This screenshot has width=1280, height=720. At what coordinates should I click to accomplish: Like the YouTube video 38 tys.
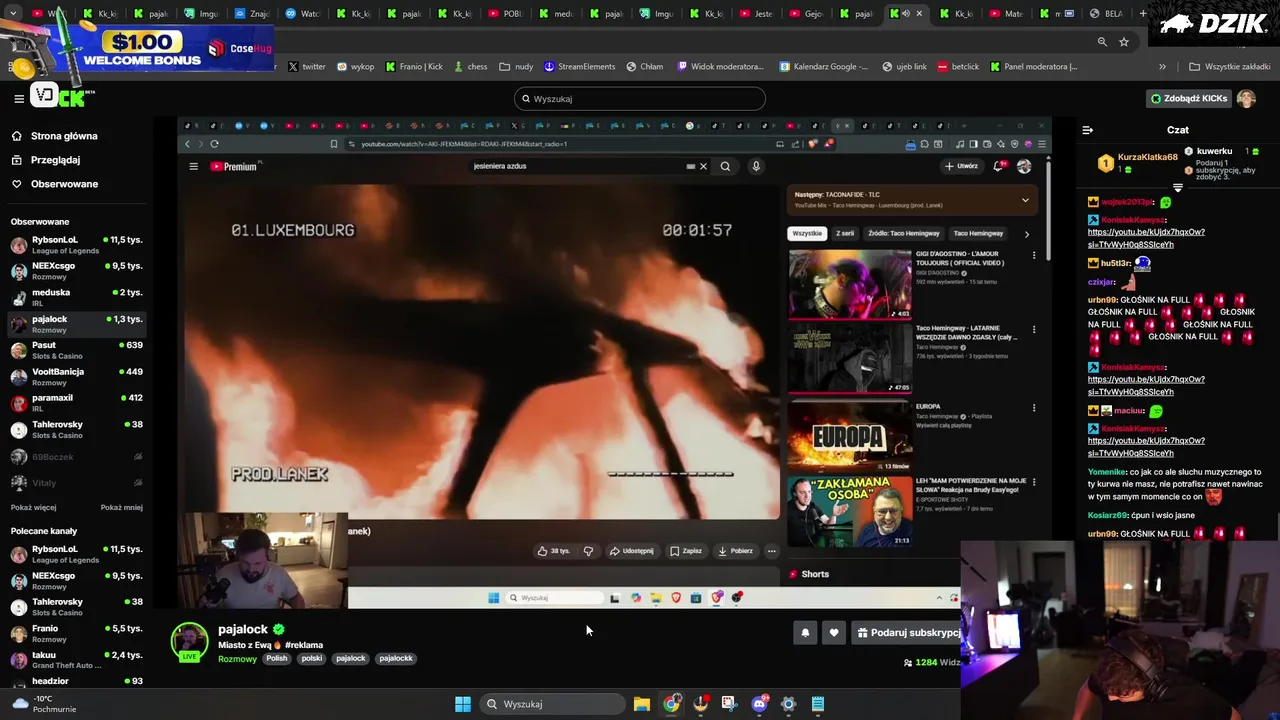point(553,551)
